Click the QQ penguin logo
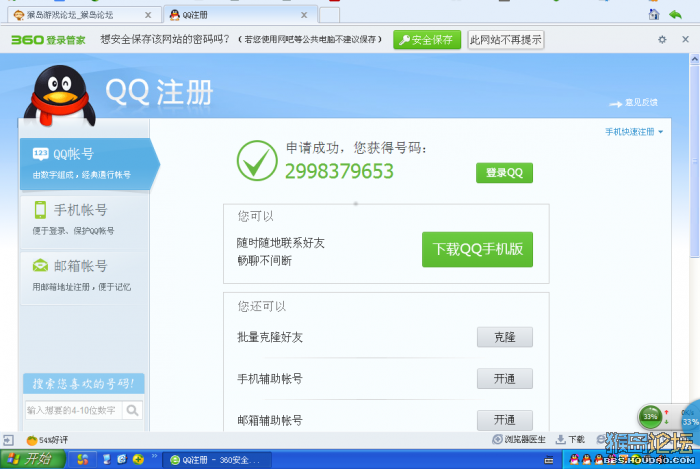700x469 pixels. click(x=60, y=95)
